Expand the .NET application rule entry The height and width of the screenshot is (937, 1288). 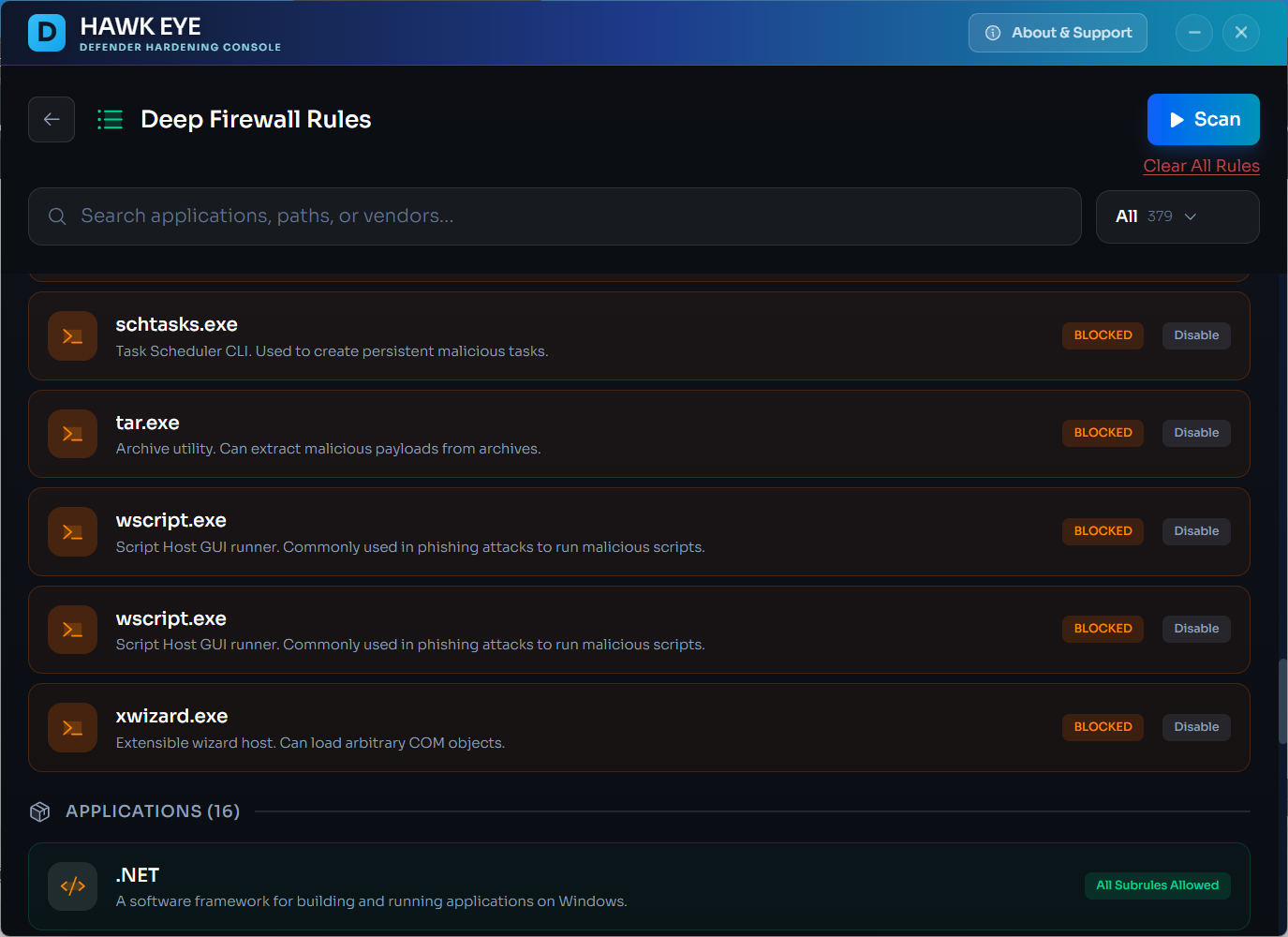[562, 886]
